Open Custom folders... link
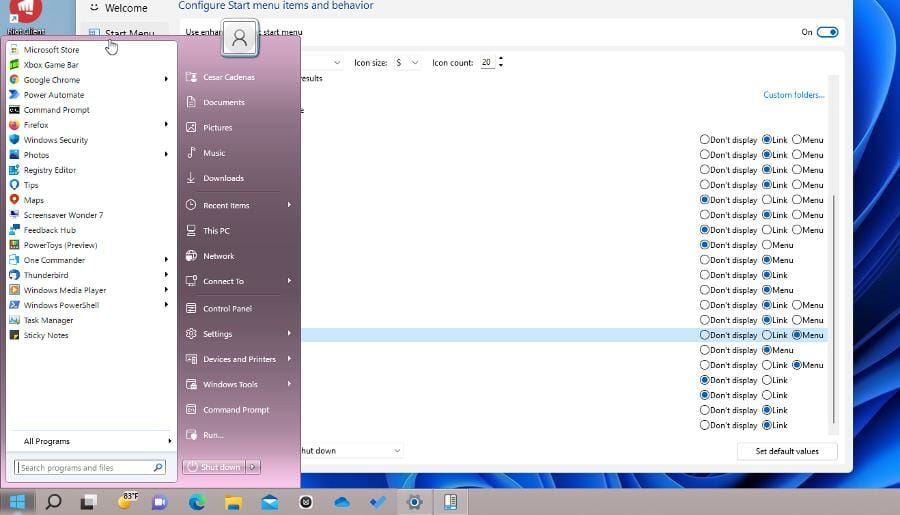 (794, 95)
